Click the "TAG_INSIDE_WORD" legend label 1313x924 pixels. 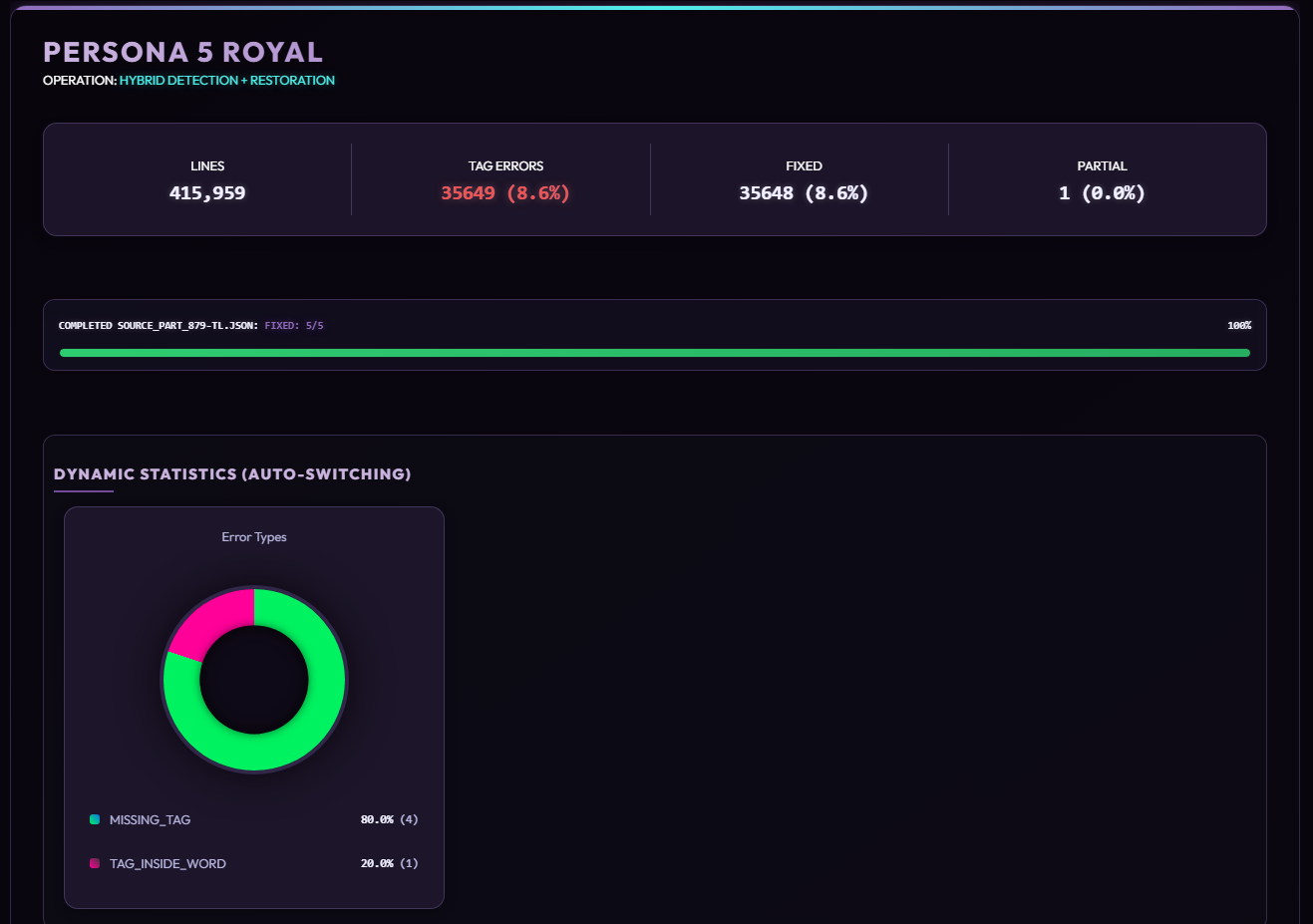(167, 863)
